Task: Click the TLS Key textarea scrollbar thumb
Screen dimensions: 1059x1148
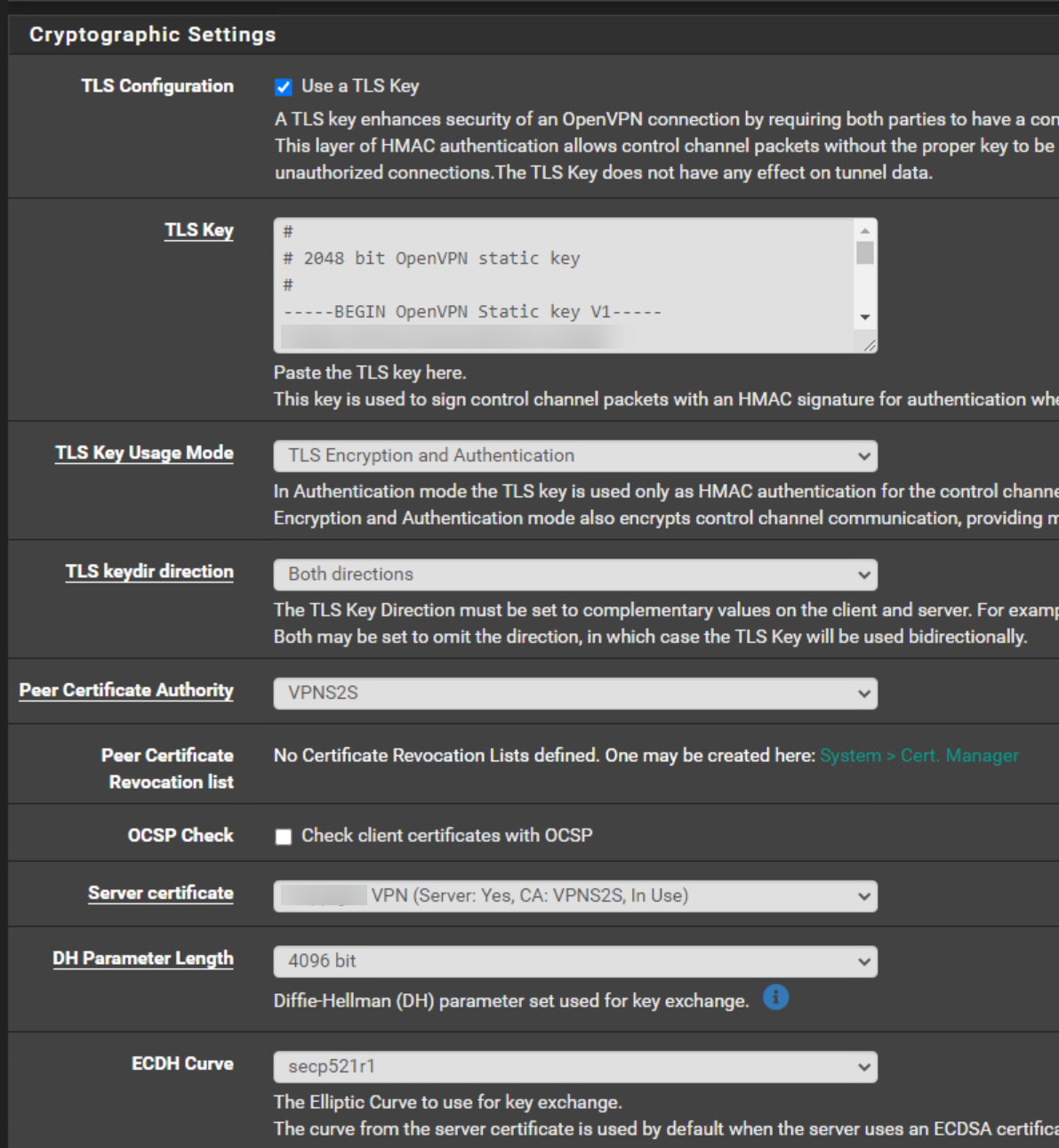Action: click(x=865, y=253)
